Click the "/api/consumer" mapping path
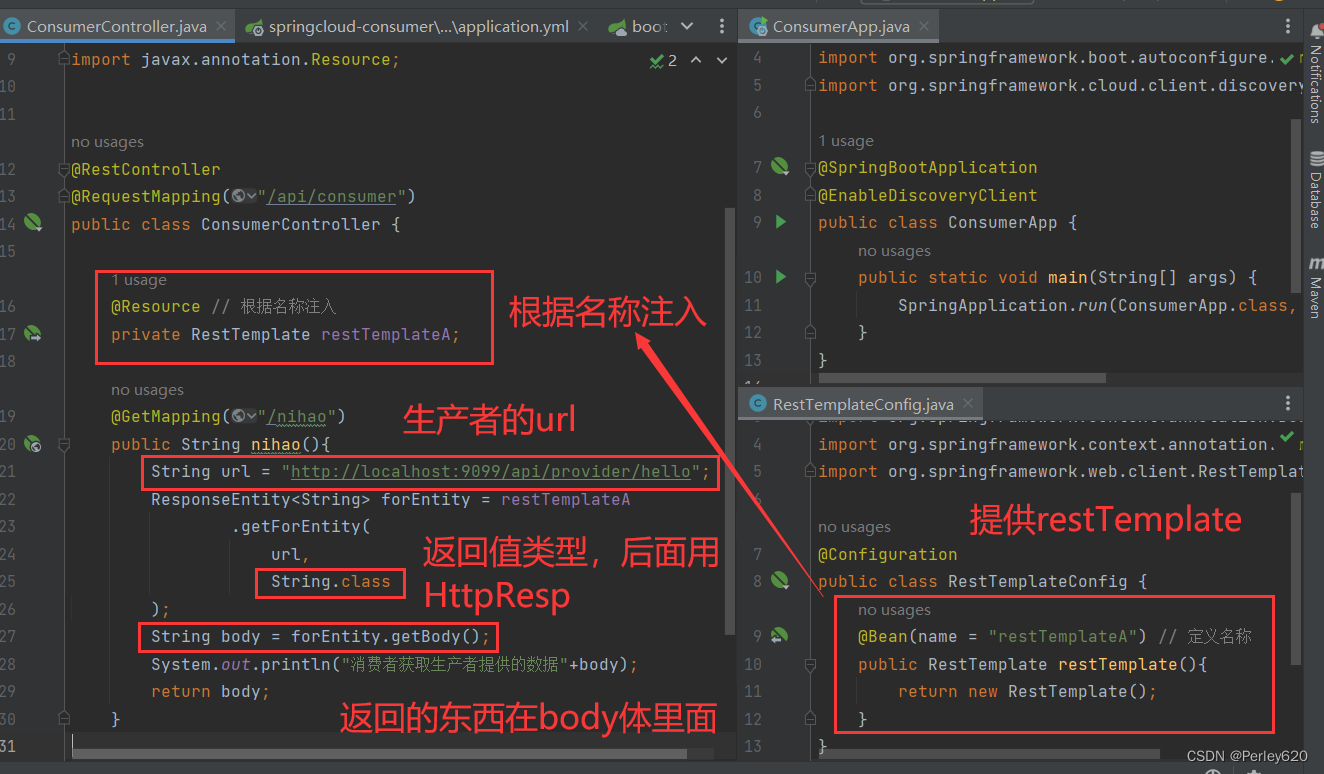This screenshot has width=1324, height=774. pyautogui.click(x=331, y=196)
